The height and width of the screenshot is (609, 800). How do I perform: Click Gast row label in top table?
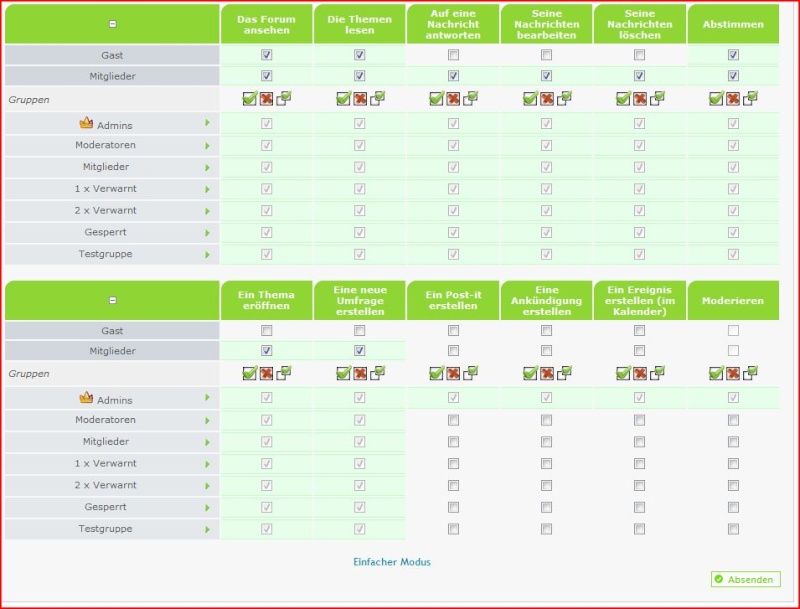pos(112,55)
